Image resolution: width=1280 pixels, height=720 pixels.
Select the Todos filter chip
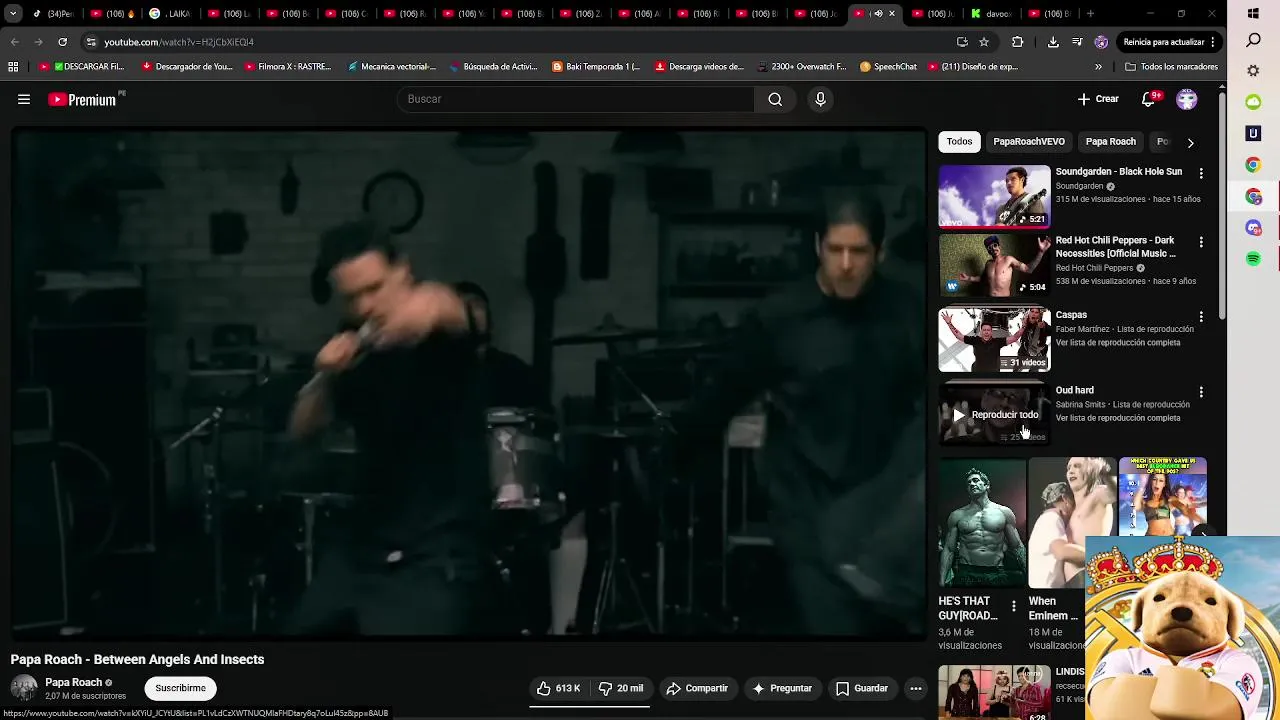[959, 142]
